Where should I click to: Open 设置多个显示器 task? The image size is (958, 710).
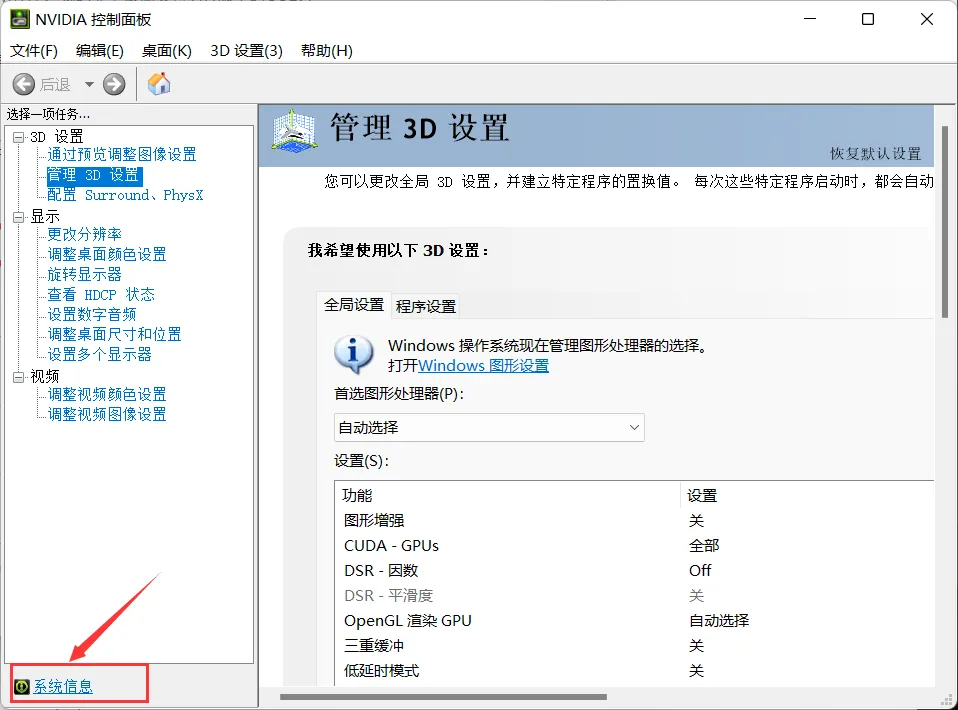(99, 354)
